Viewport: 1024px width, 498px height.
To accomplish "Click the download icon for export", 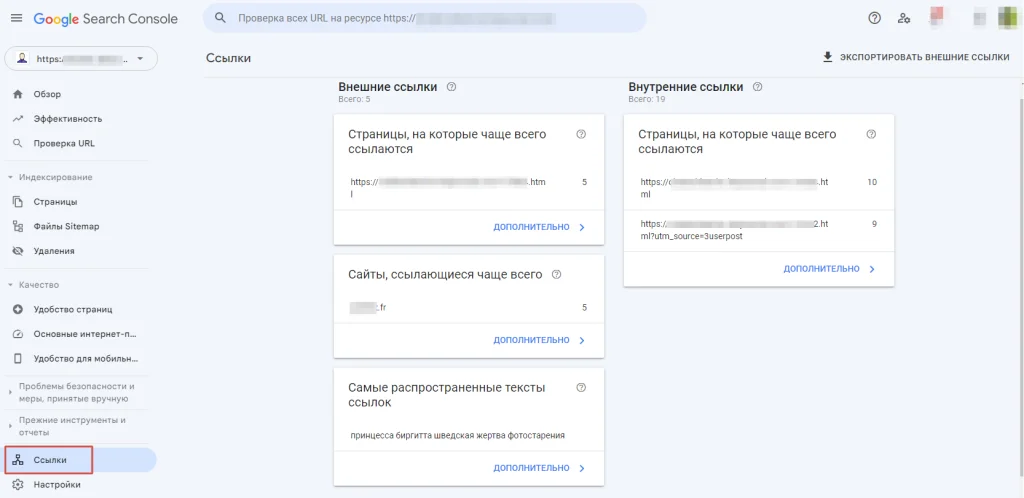I will pos(827,57).
